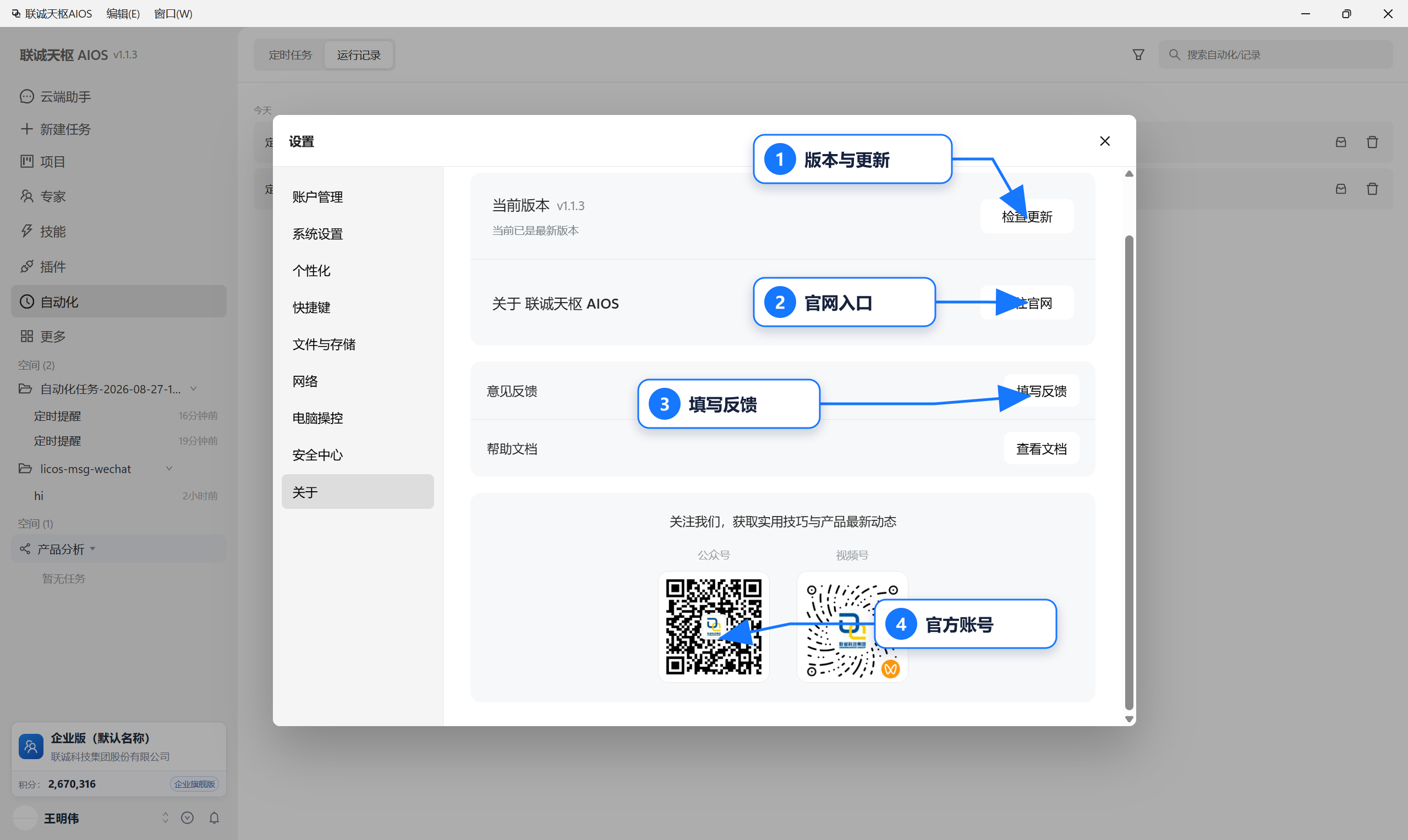
Task: Click the settings dialog scrollbar thumb
Action: tap(1129, 472)
